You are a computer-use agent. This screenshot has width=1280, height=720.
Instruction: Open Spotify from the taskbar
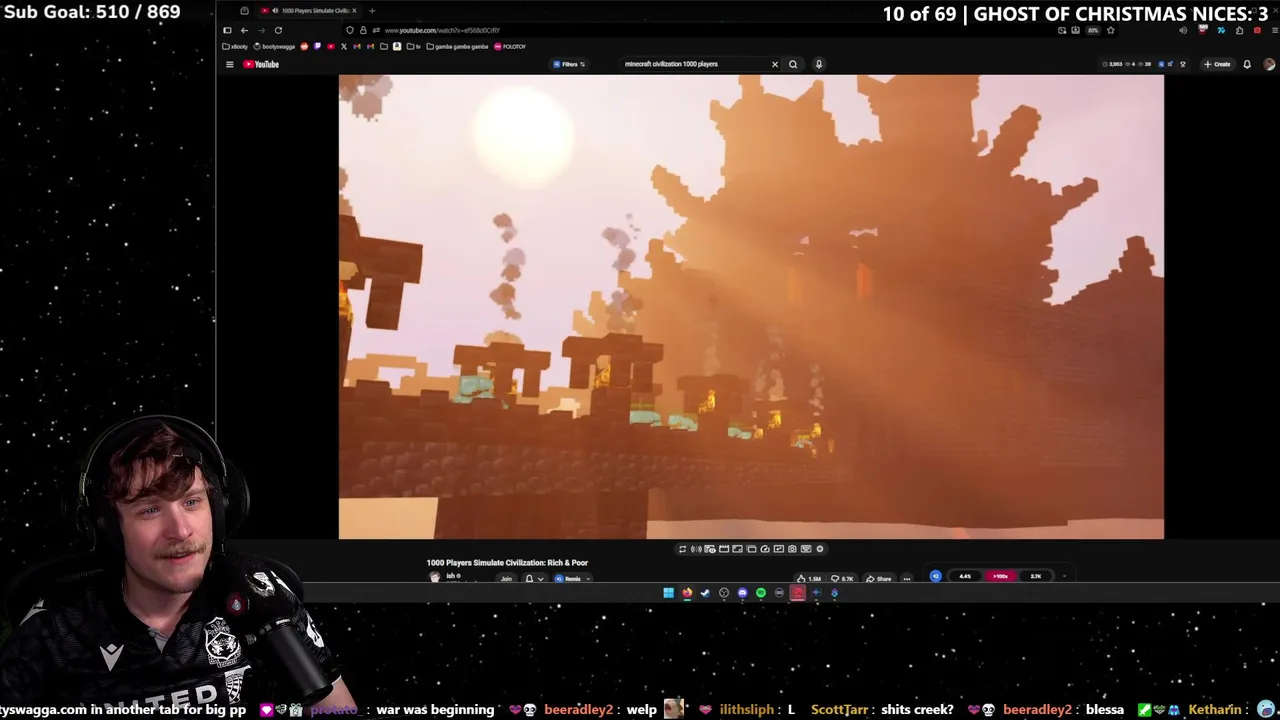coord(760,593)
